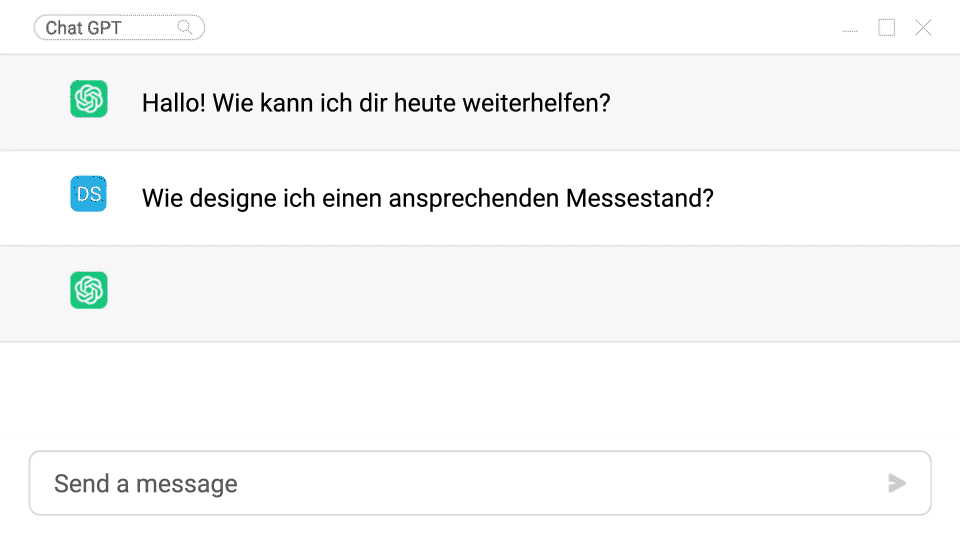Click the empty pending response row

pyautogui.click(x=500, y=294)
